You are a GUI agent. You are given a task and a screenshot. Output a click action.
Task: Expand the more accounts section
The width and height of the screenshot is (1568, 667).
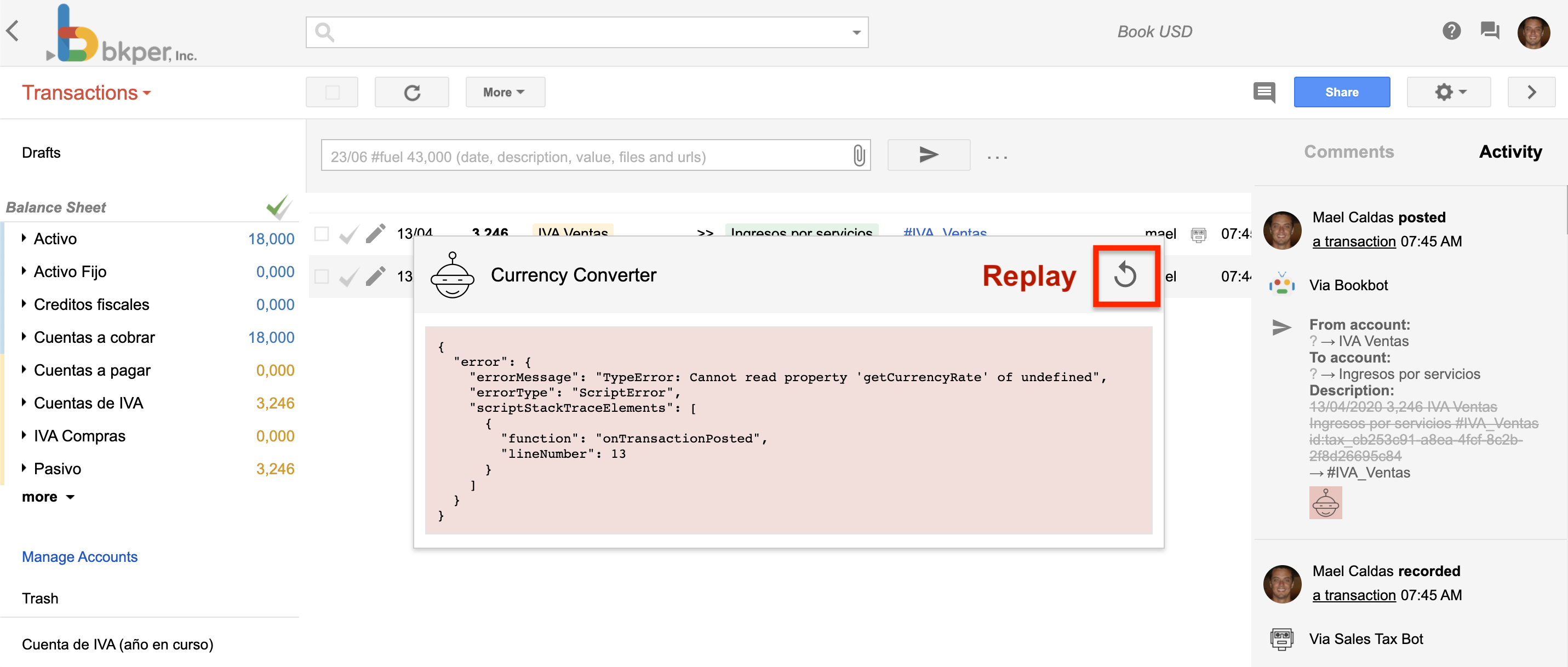tap(49, 497)
